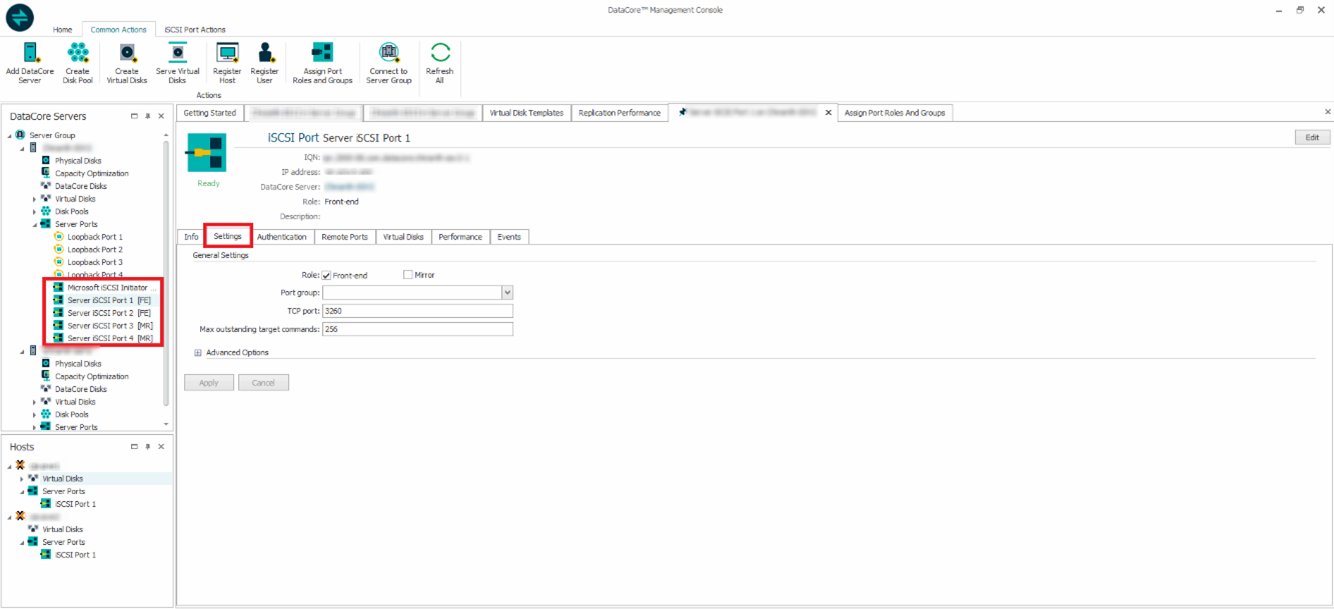Screen dimensions: 1334x609
Task: Switch to the Authentication tab
Action: [x=281, y=237]
